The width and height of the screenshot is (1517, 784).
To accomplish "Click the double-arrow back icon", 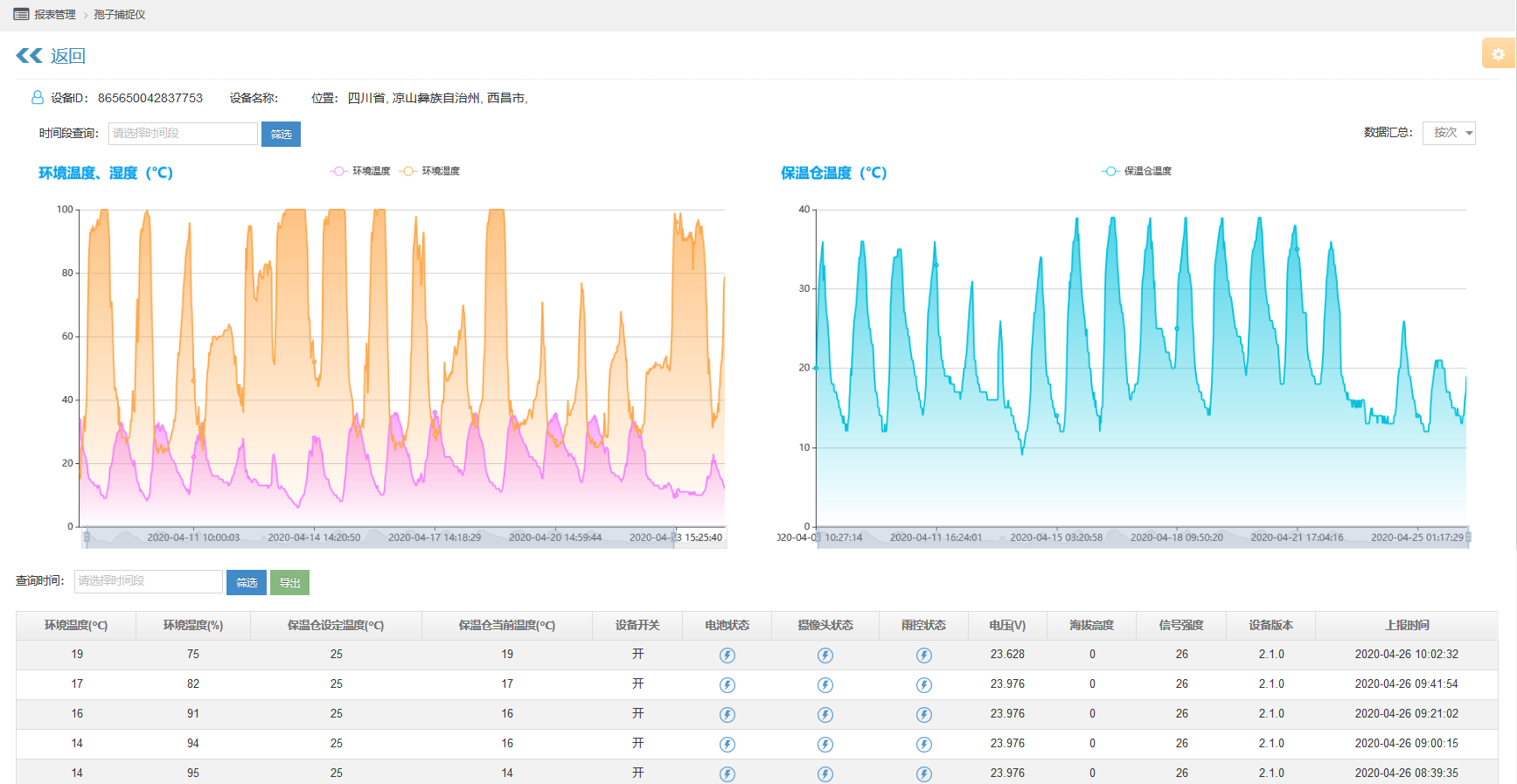I will (x=29, y=56).
